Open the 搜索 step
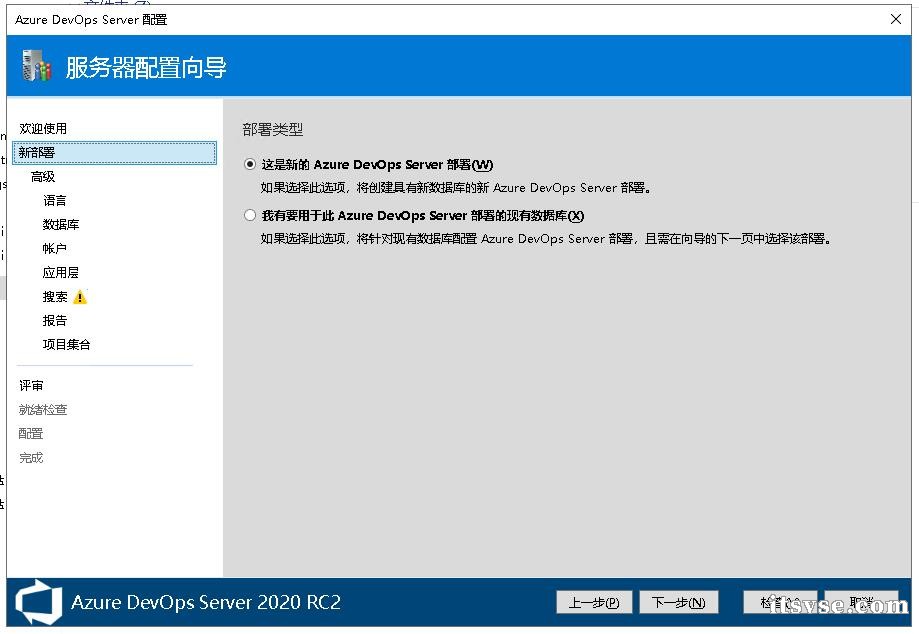The image size is (919, 634). point(55,296)
